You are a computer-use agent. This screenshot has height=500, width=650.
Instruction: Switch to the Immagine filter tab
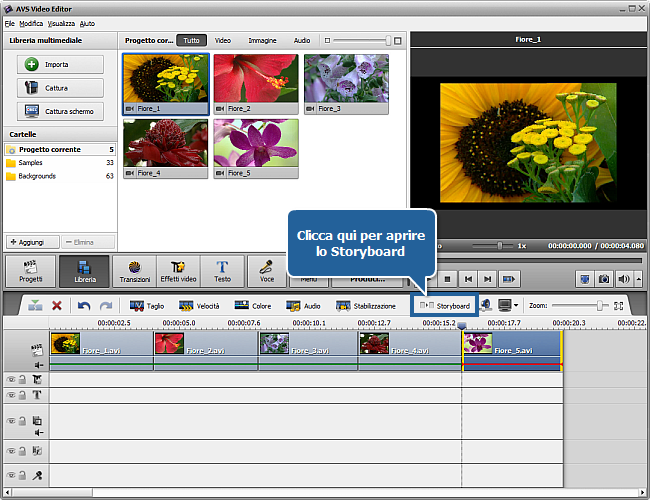262,41
